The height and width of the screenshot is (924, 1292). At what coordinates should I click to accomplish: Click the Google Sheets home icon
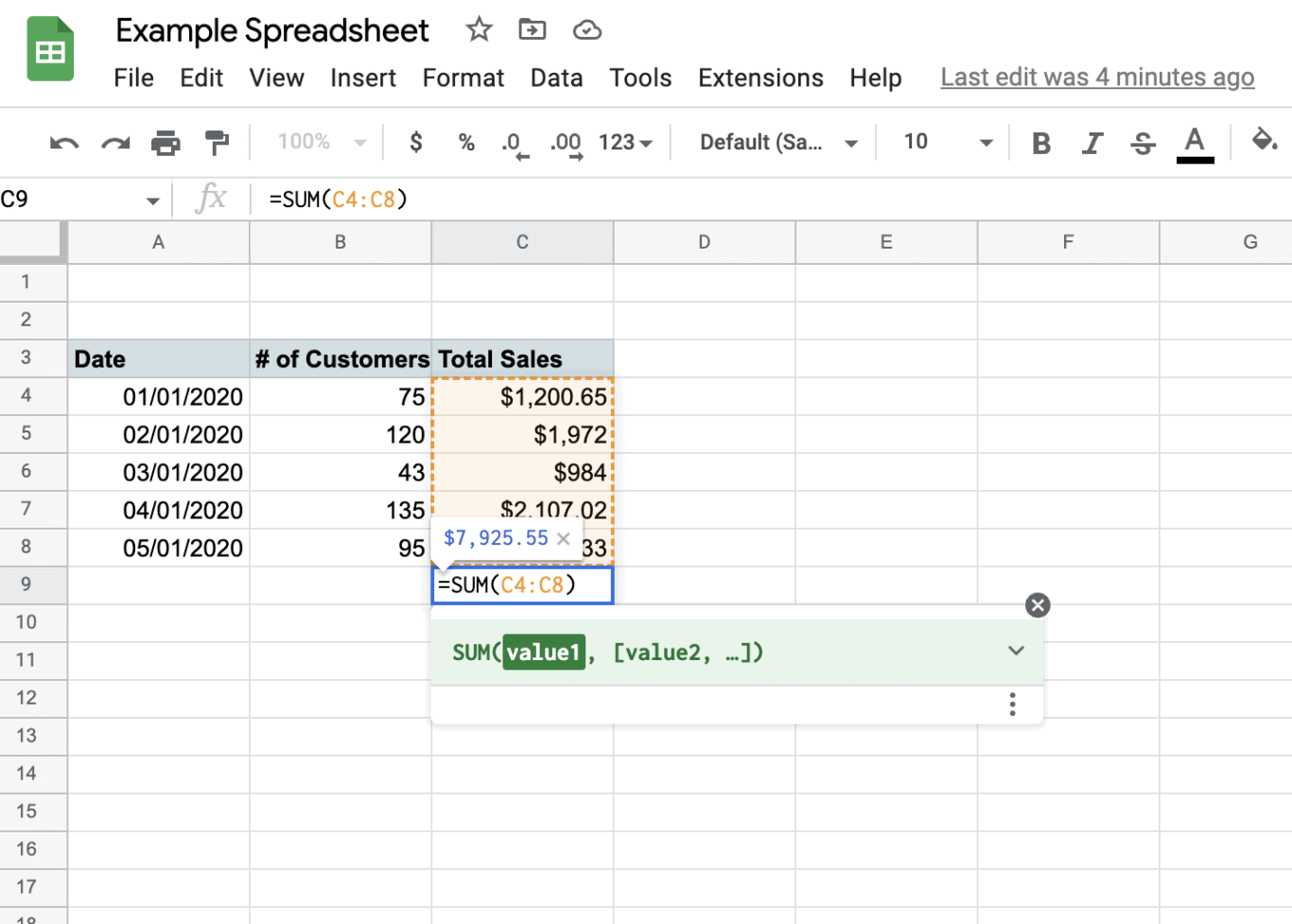pos(50,49)
